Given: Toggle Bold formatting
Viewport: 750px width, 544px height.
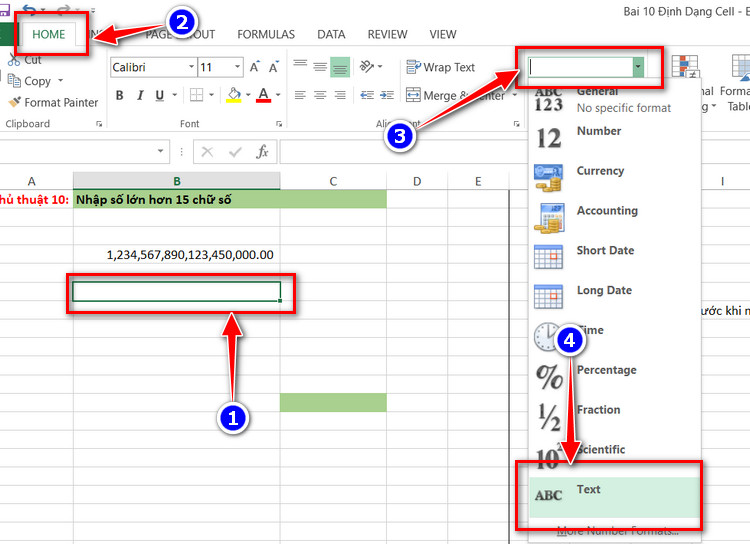Looking at the screenshot, I should point(120,95).
